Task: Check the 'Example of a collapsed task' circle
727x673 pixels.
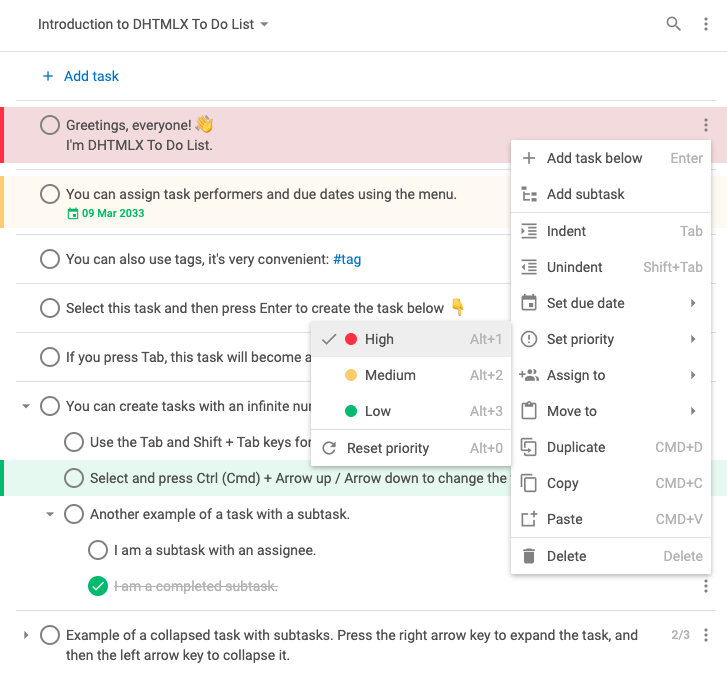Action: (x=50, y=635)
